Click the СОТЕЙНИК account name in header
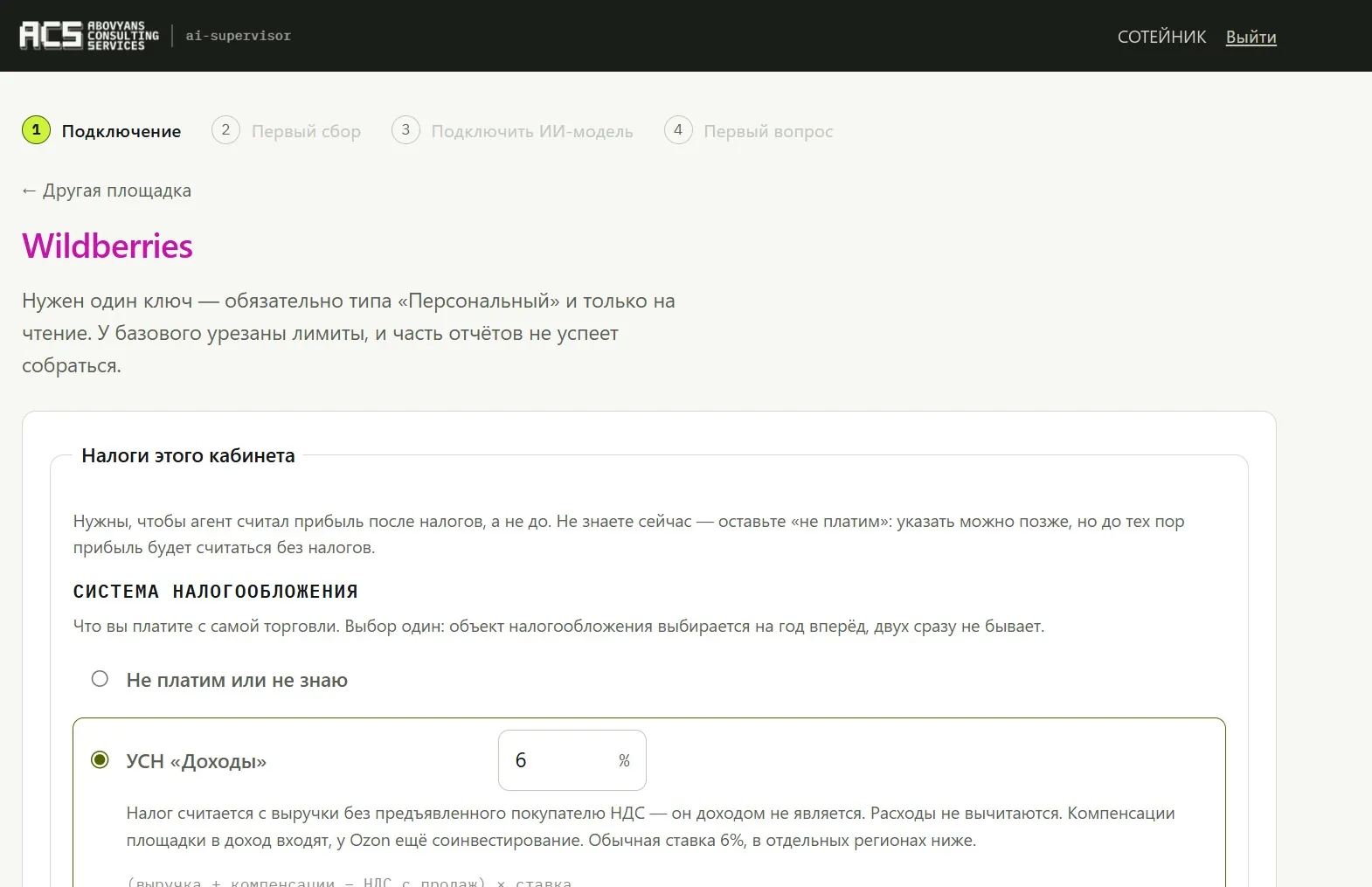This screenshot has width=1372, height=887. [x=1161, y=37]
